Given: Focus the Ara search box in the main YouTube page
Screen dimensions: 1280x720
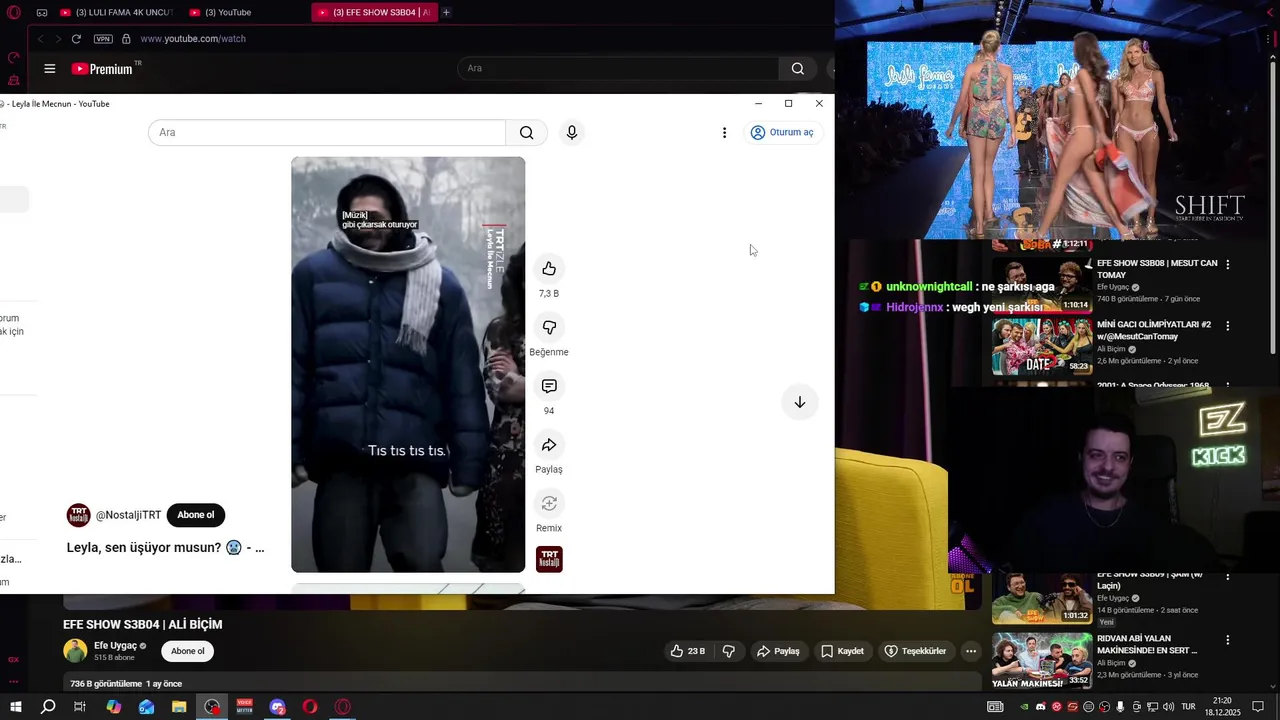Looking at the screenshot, I should point(618,69).
